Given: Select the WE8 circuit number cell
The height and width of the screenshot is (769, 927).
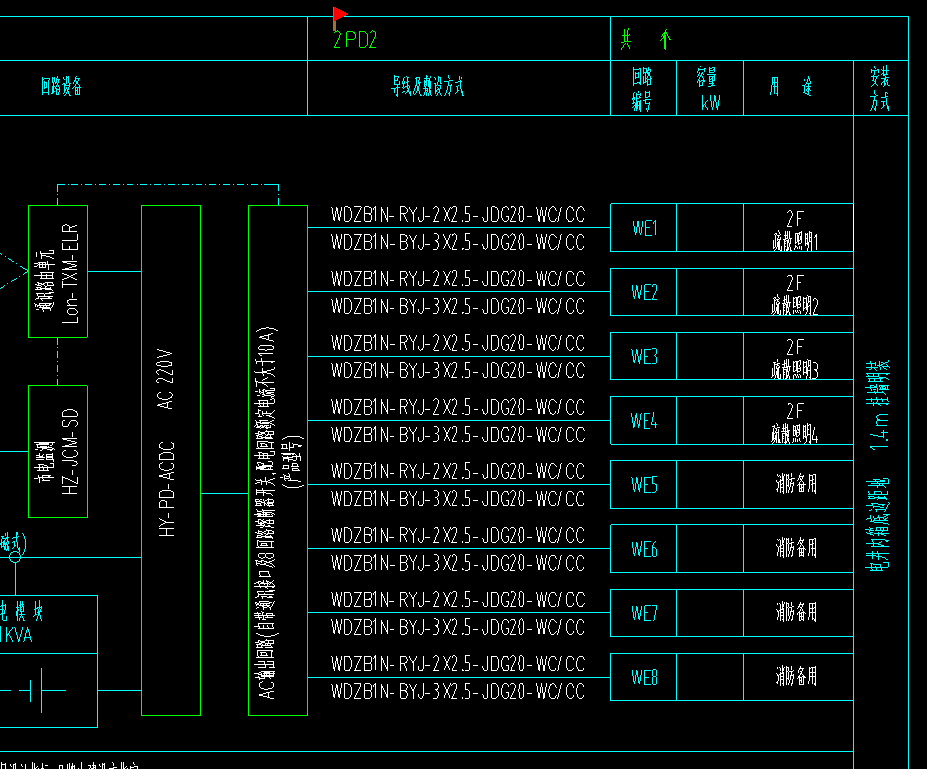Looking at the screenshot, I should click(643, 677).
